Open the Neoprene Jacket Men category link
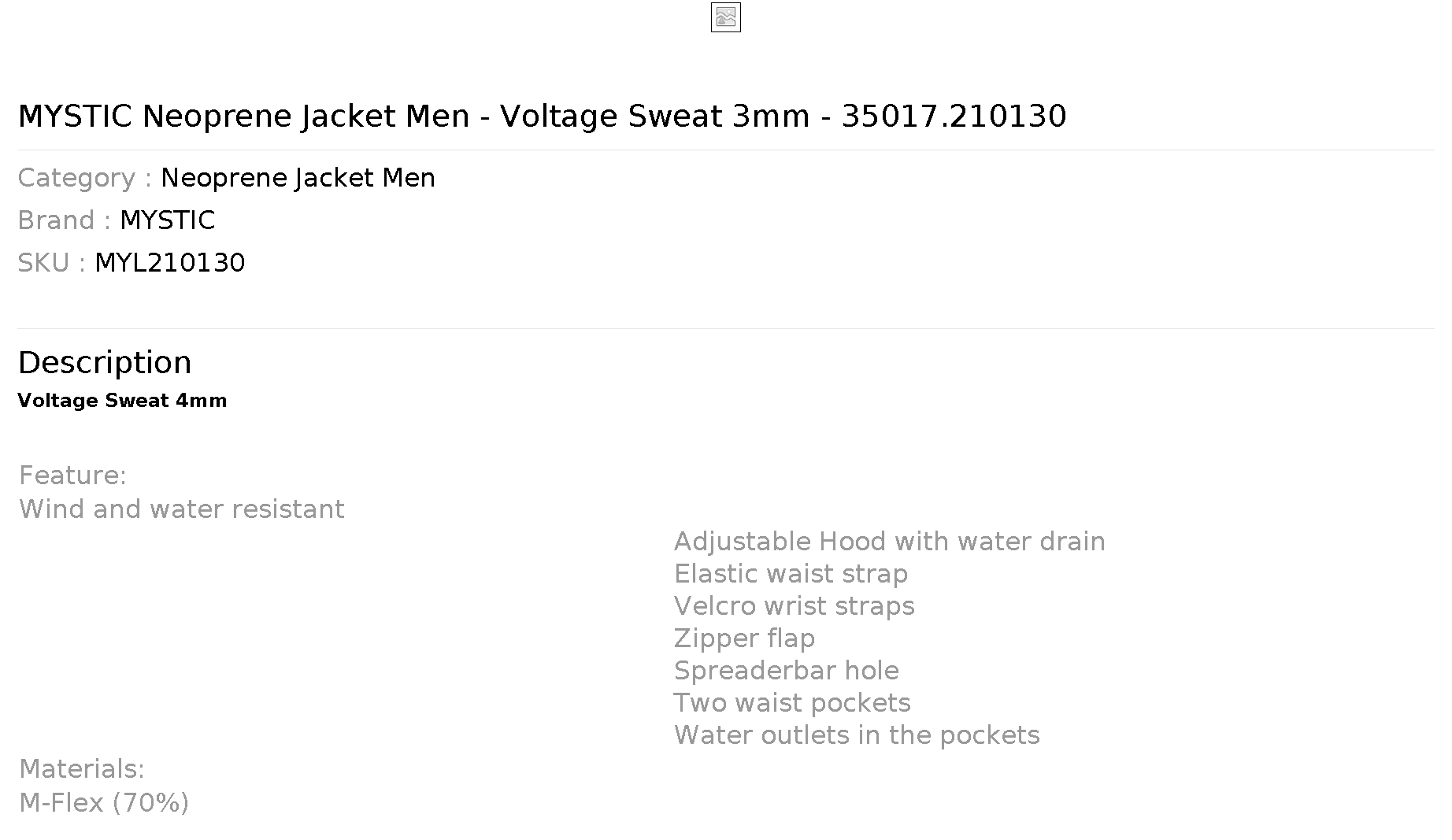Screen dimensions: 1452x840 298,178
